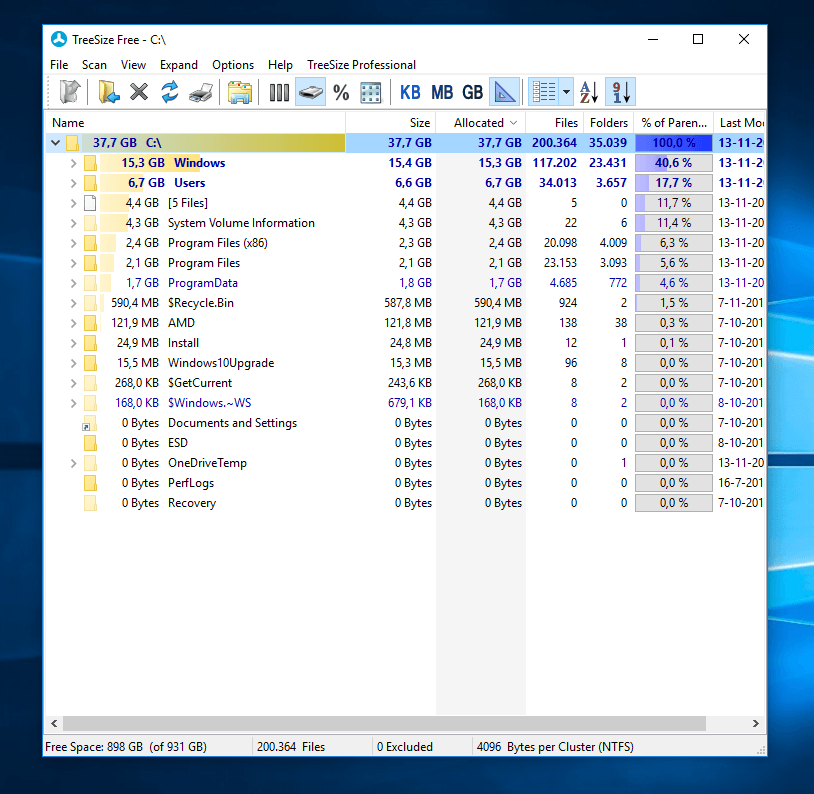Sort by Folders column header
Screen dimensions: 814x794
pos(608,123)
